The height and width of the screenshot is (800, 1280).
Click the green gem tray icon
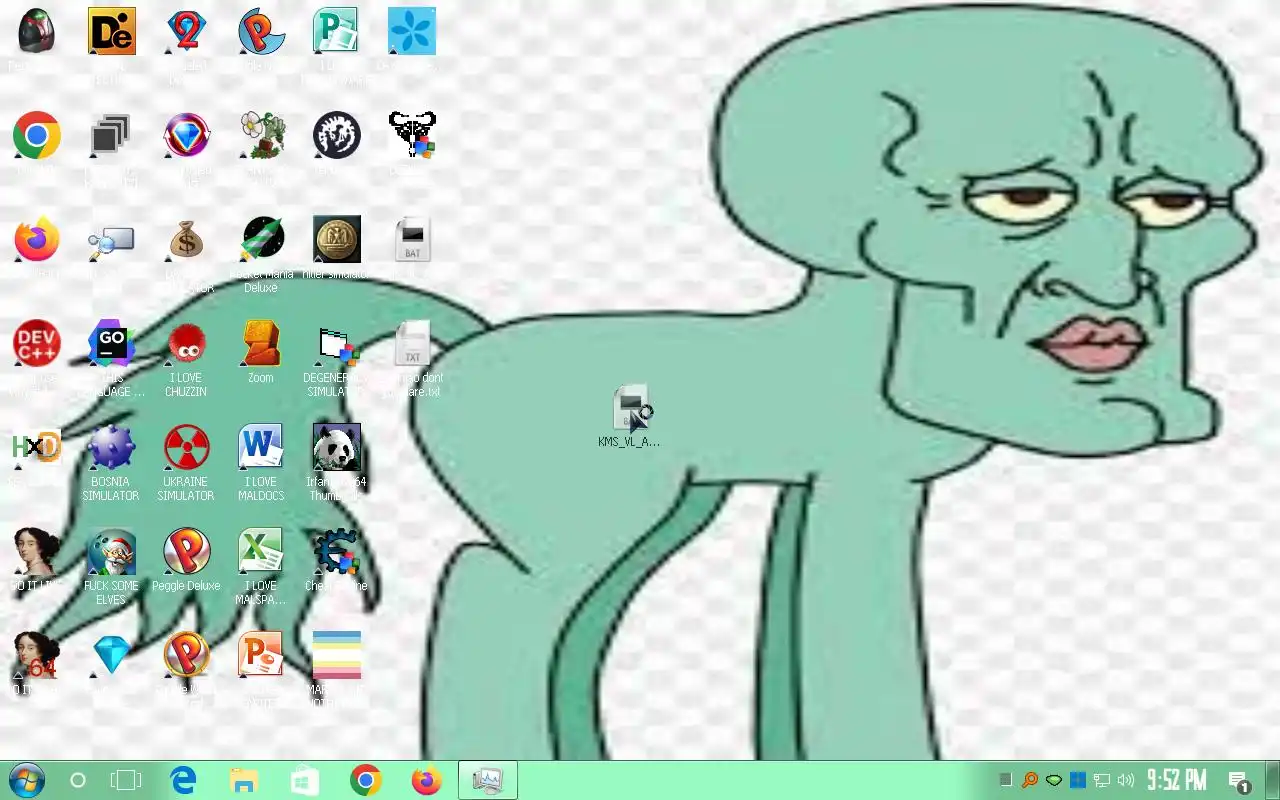point(1054,780)
